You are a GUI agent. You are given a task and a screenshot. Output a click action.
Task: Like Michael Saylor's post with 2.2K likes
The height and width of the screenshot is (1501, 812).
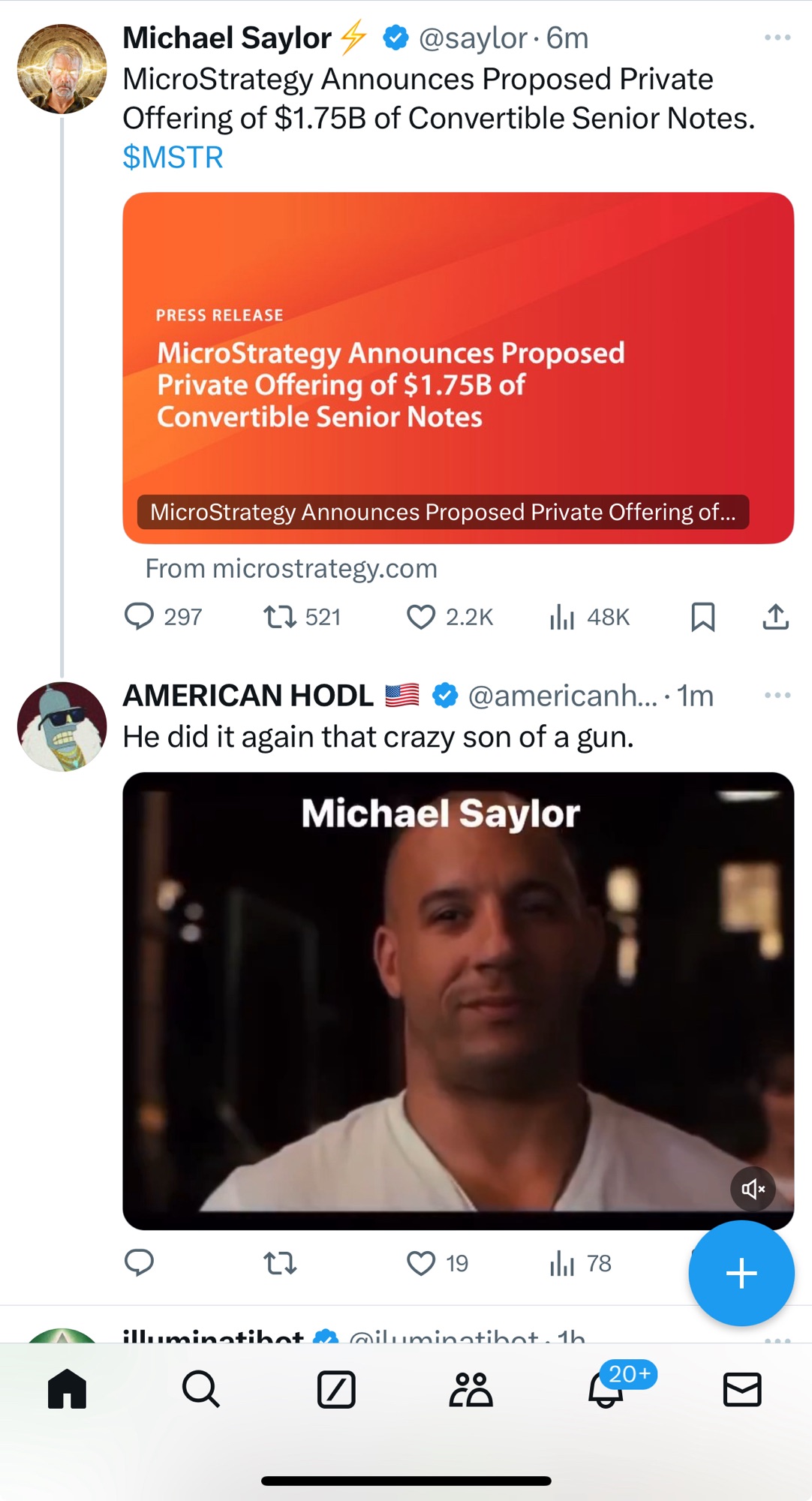click(421, 617)
